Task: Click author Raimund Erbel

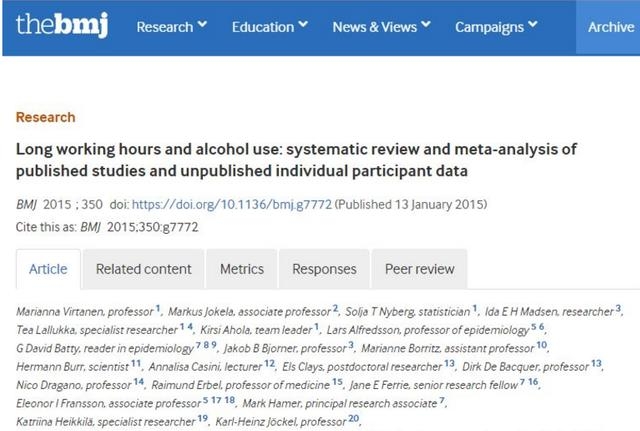Action: tap(186, 385)
